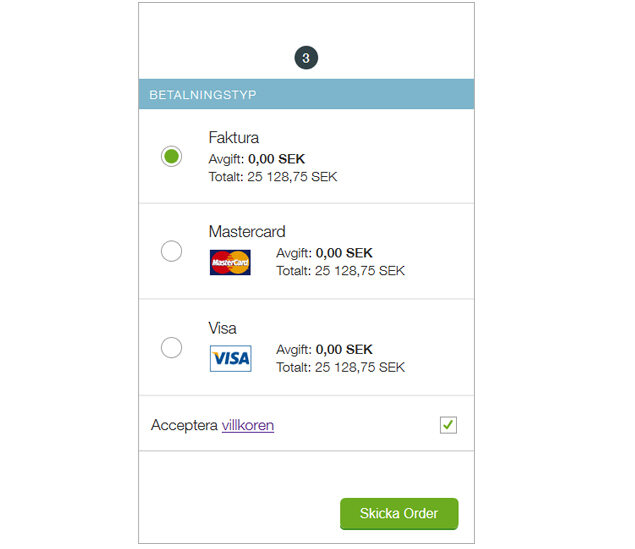Click Faktura's Totalt 25 128,75 SEK
This screenshot has width=635, height=549.
coord(272,177)
